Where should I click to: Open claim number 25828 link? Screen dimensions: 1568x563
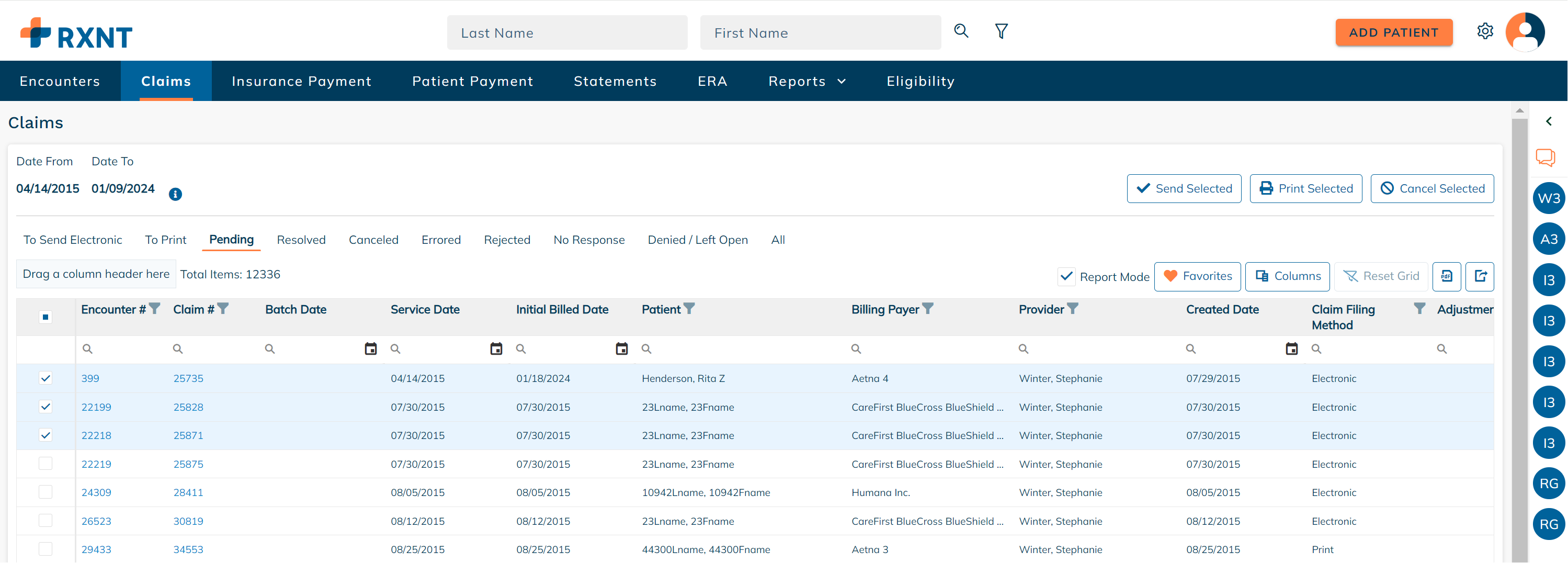pos(188,407)
